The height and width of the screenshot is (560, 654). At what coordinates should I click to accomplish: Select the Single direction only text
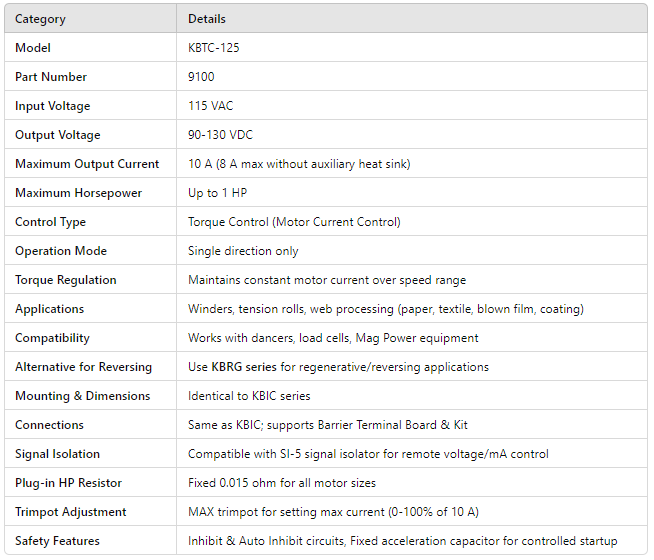(243, 251)
